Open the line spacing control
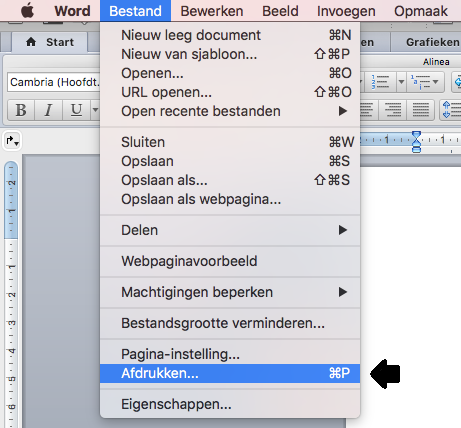 point(451,110)
